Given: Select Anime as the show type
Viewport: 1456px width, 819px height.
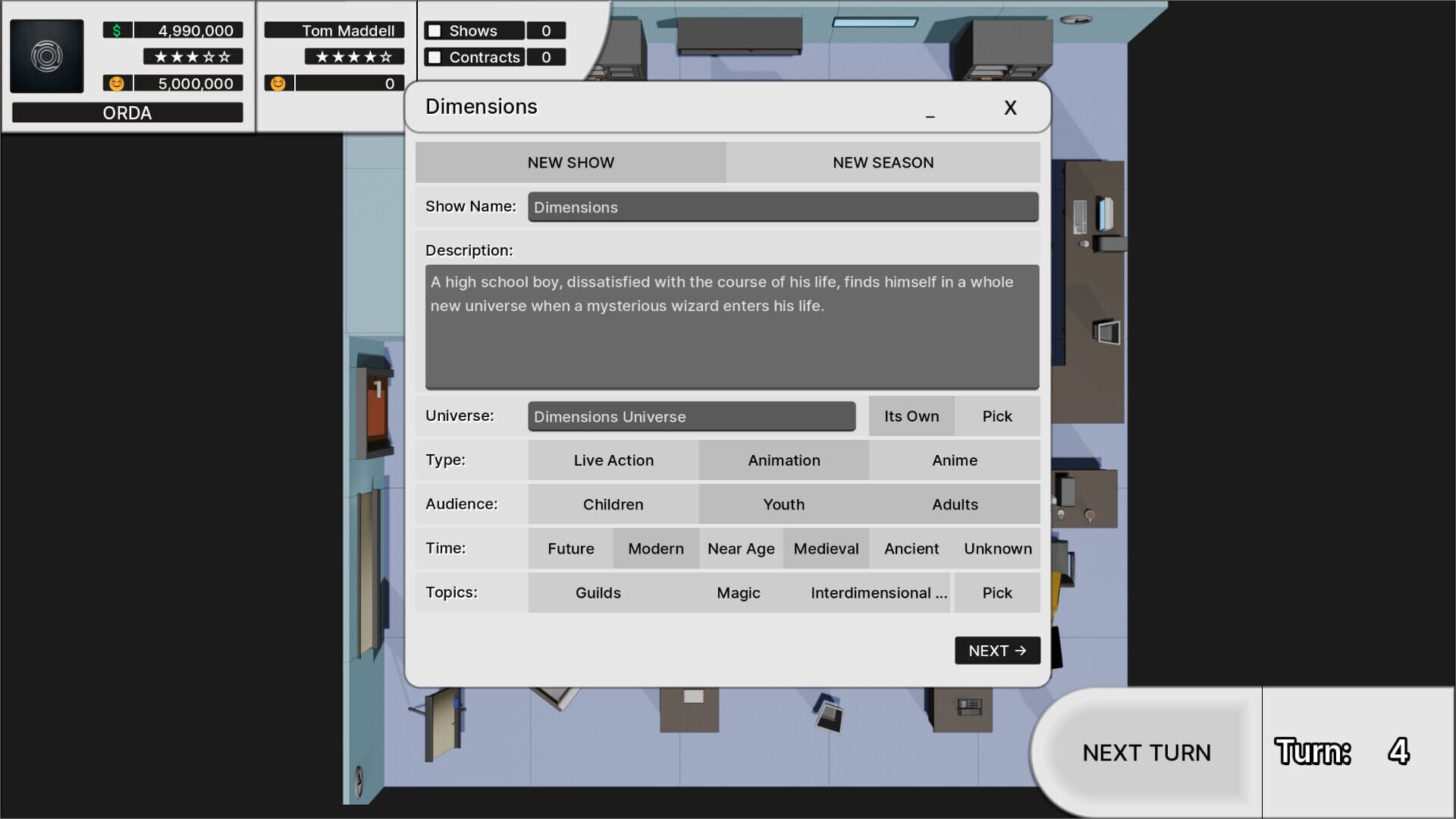Looking at the screenshot, I should pos(954,460).
